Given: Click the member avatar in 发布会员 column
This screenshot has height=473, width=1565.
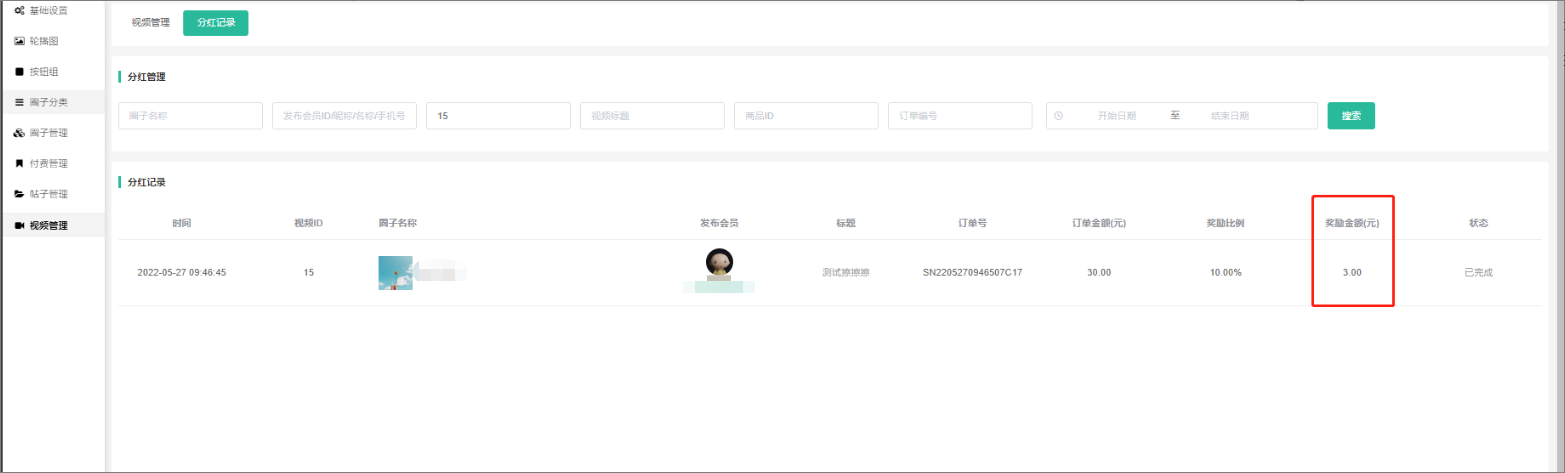Looking at the screenshot, I should [x=718, y=263].
